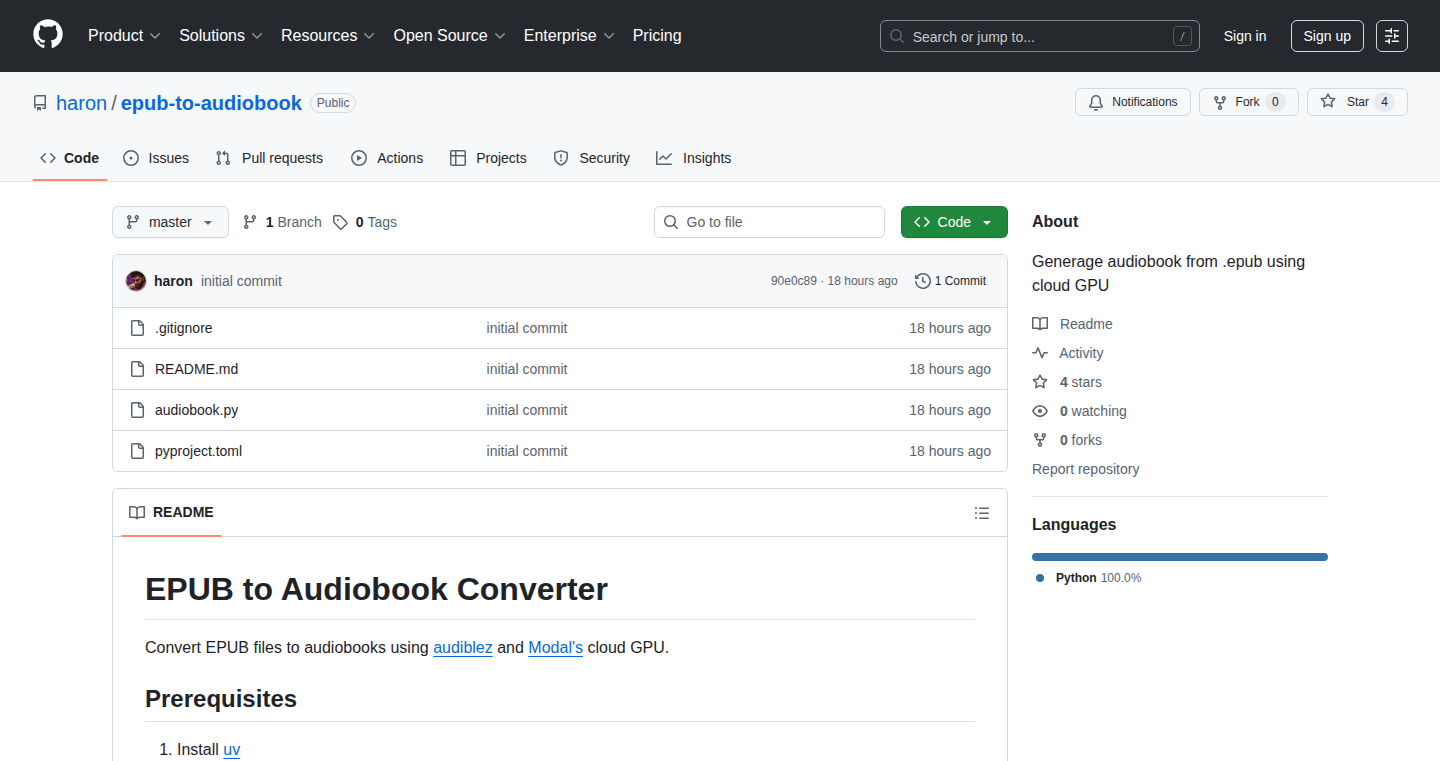Open the audiobook.py file

[196, 410]
